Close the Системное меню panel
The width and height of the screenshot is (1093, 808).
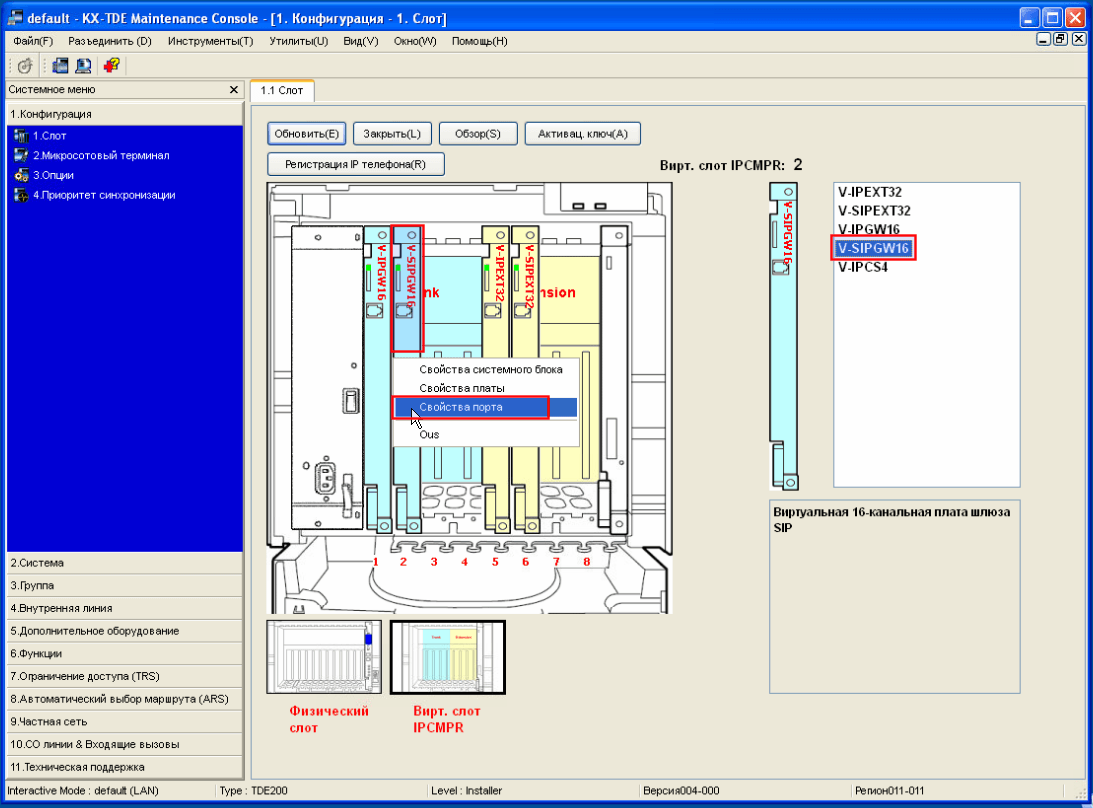coord(234,90)
